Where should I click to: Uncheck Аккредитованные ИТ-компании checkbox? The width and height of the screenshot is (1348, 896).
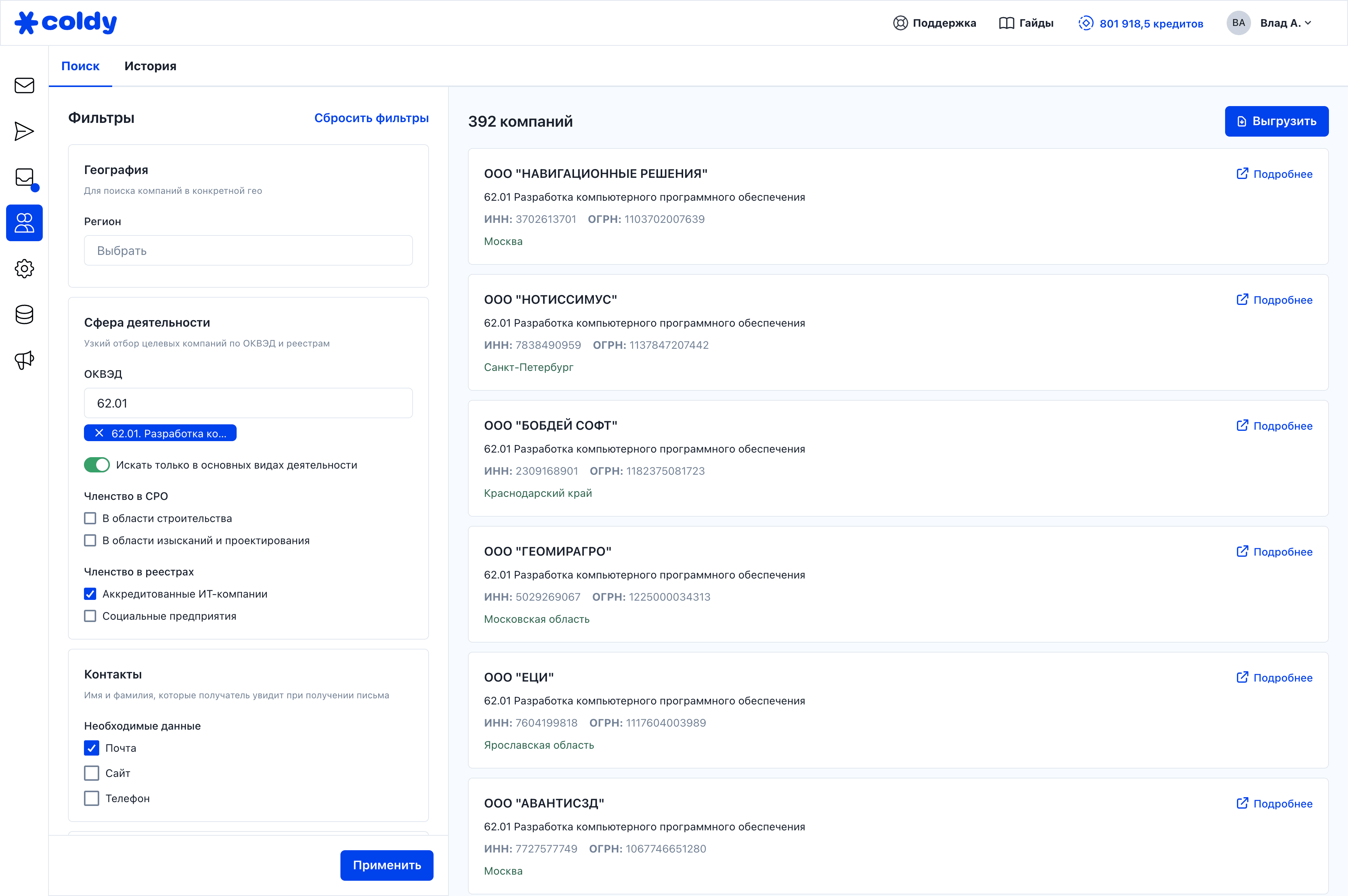tap(90, 594)
